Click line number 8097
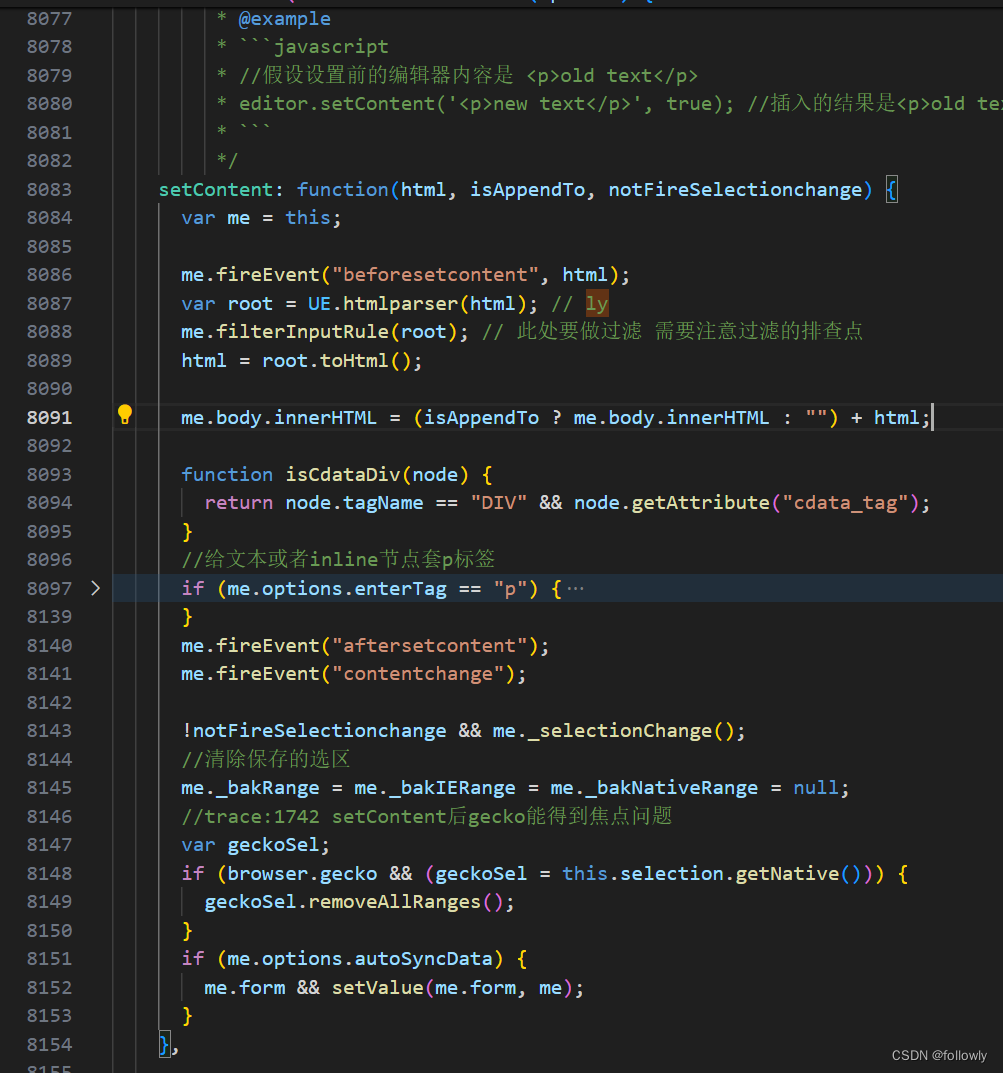1003x1073 pixels. [x=49, y=588]
